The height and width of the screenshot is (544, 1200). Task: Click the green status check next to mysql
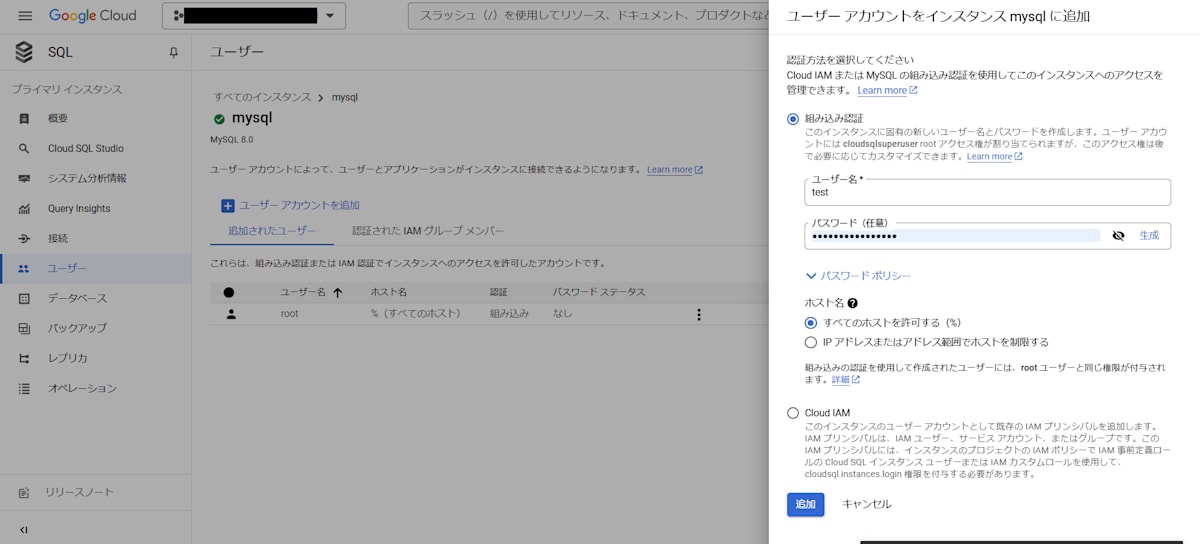(x=219, y=118)
